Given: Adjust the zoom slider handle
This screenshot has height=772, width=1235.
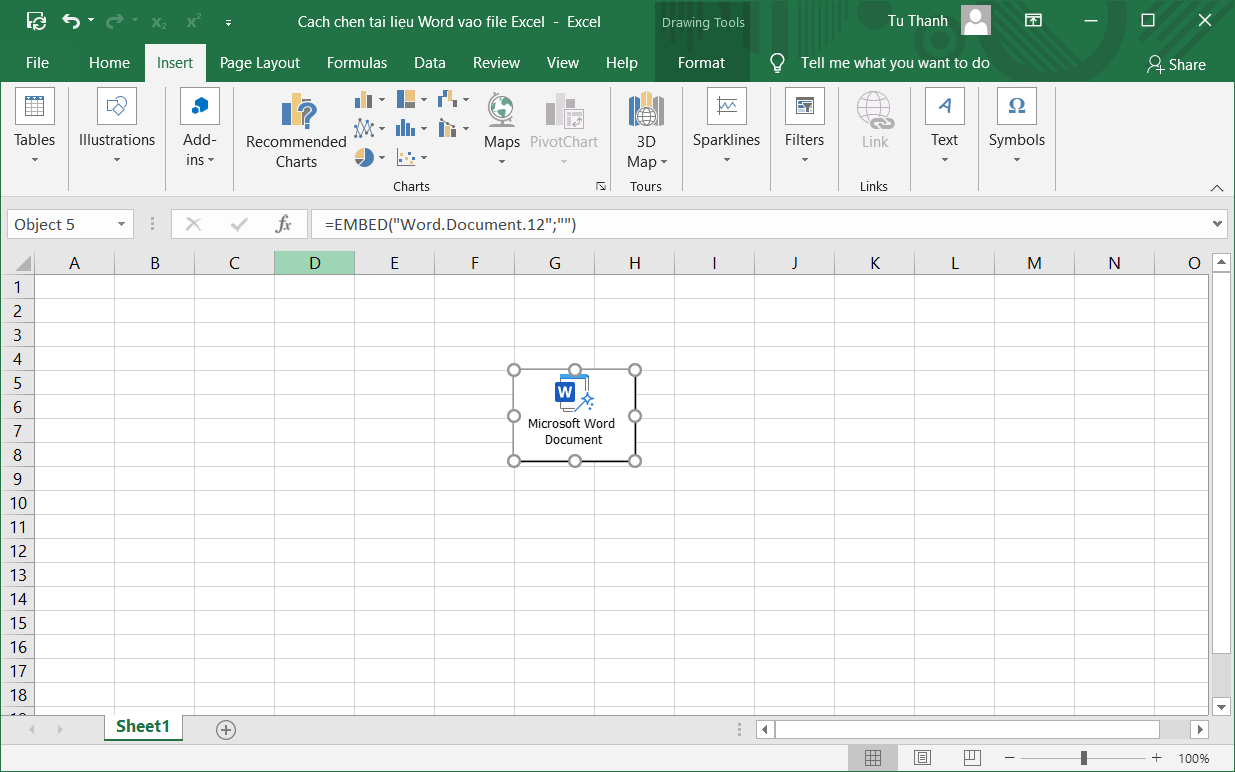Looking at the screenshot, I should [1083, 758].
